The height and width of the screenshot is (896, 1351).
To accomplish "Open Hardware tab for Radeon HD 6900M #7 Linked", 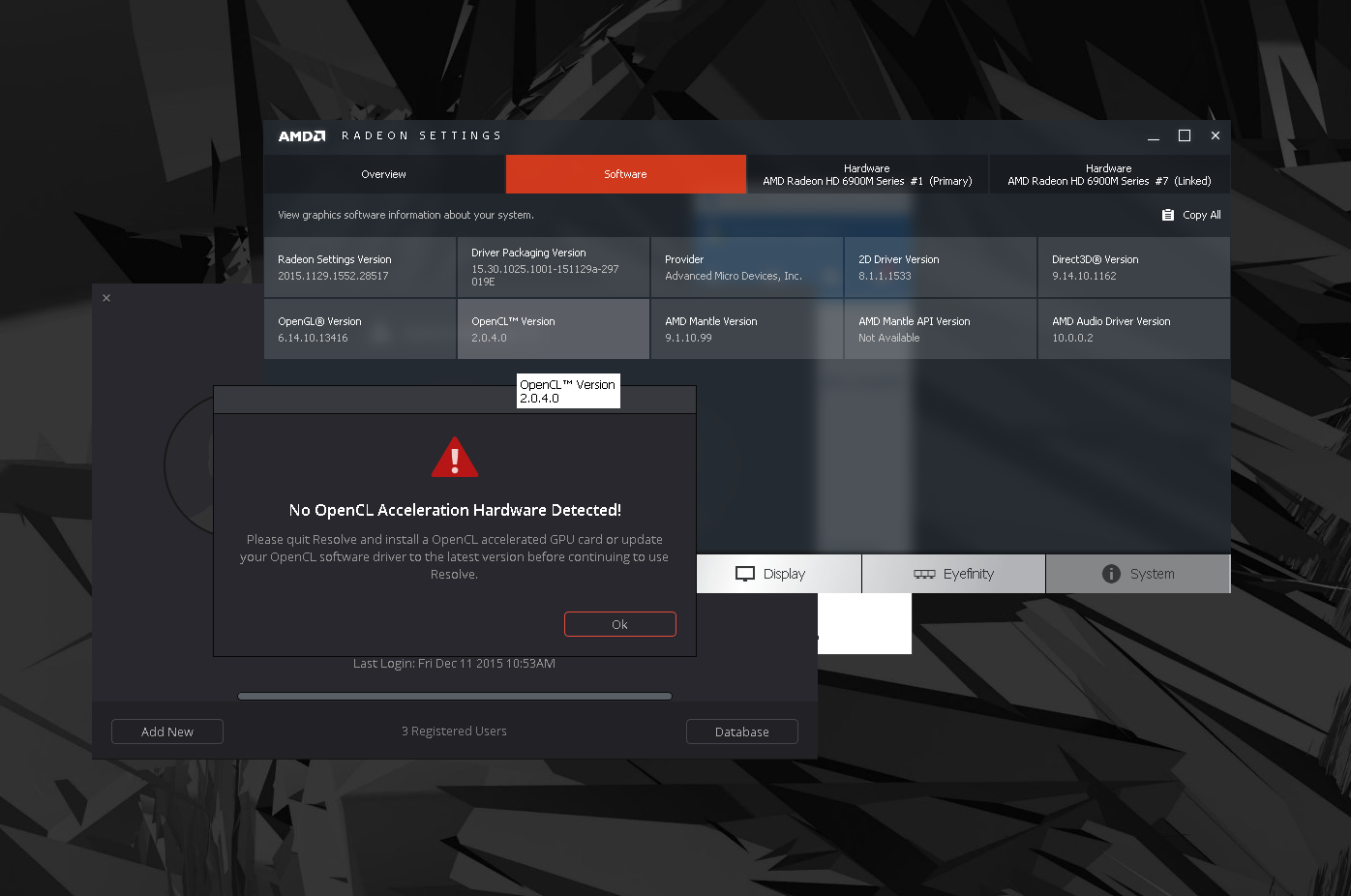I will [1109, 174].
